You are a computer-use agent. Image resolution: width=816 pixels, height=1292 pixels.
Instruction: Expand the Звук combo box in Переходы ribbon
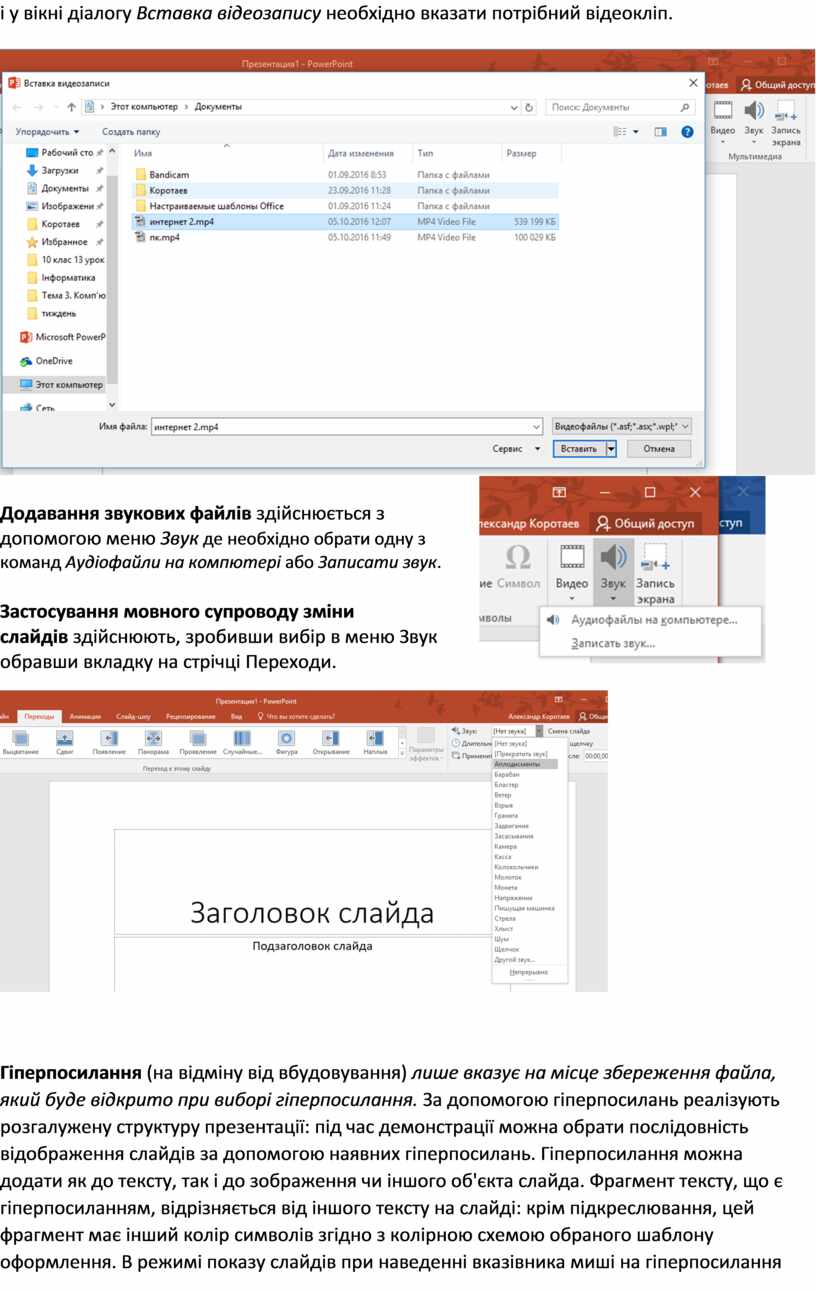point(539,731)
